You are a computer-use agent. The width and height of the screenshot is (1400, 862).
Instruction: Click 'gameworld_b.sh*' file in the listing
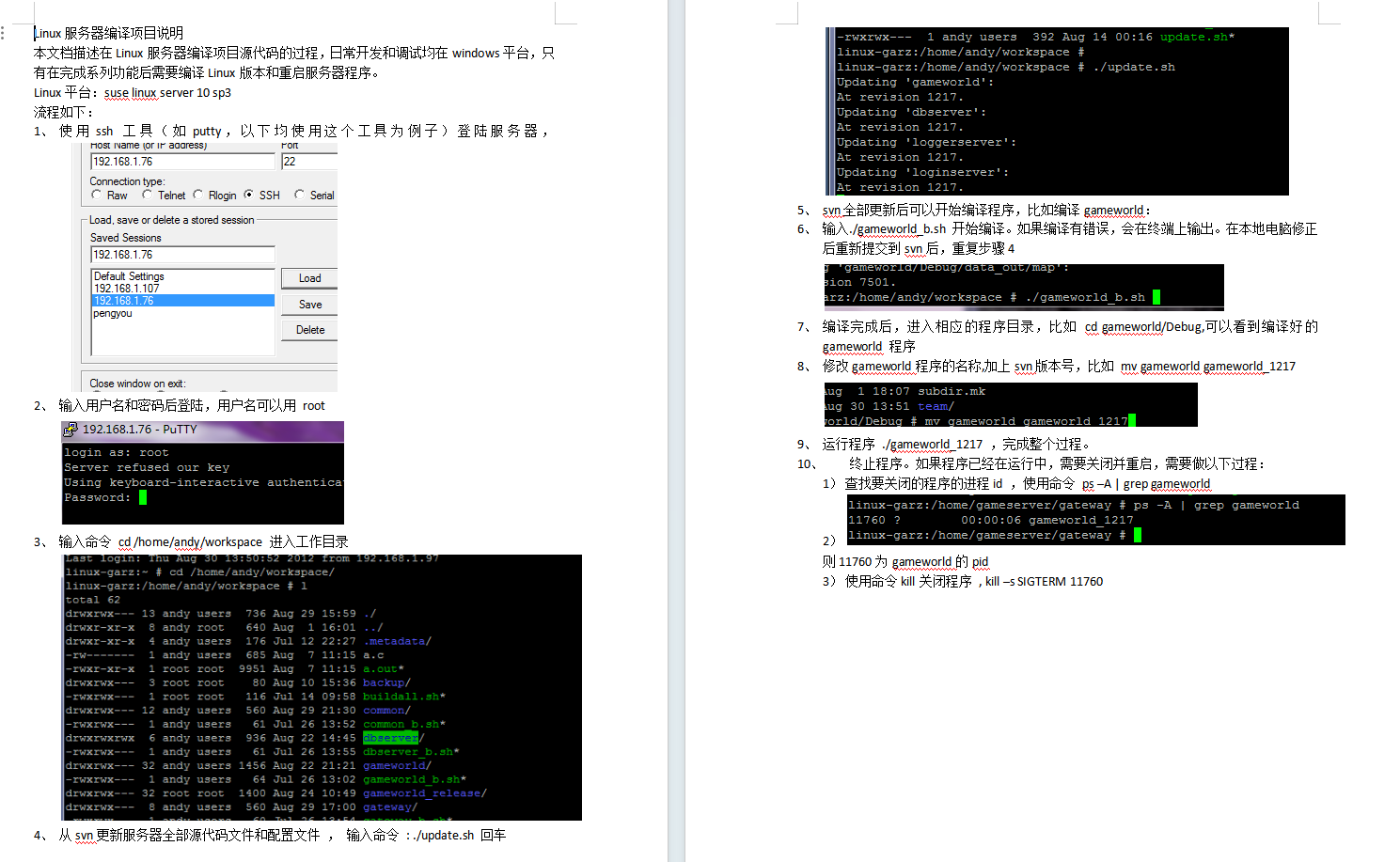click(x=415, y=779)
